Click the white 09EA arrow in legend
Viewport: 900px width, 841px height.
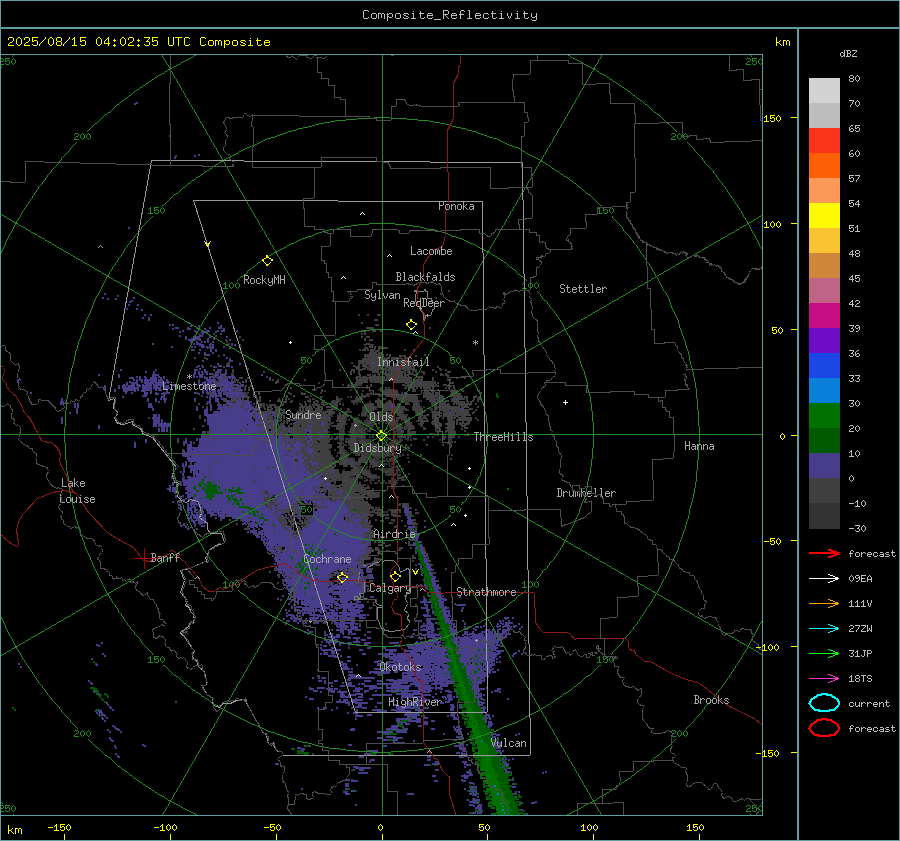pos(824,579)
